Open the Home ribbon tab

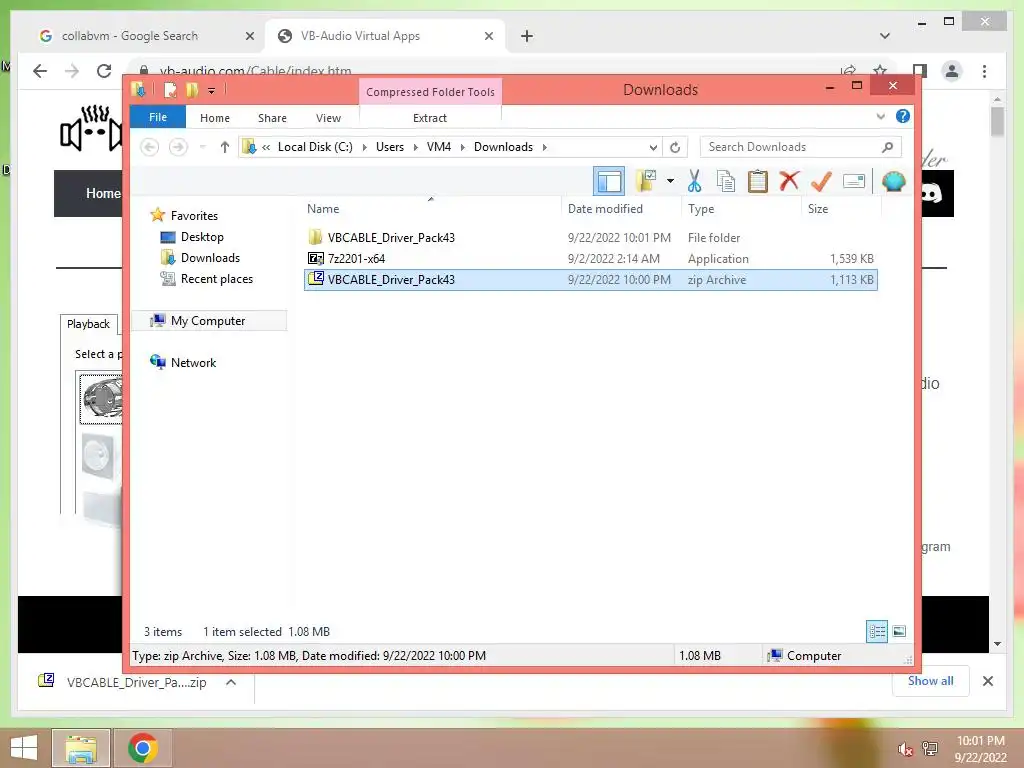click(x=215, y=118)
